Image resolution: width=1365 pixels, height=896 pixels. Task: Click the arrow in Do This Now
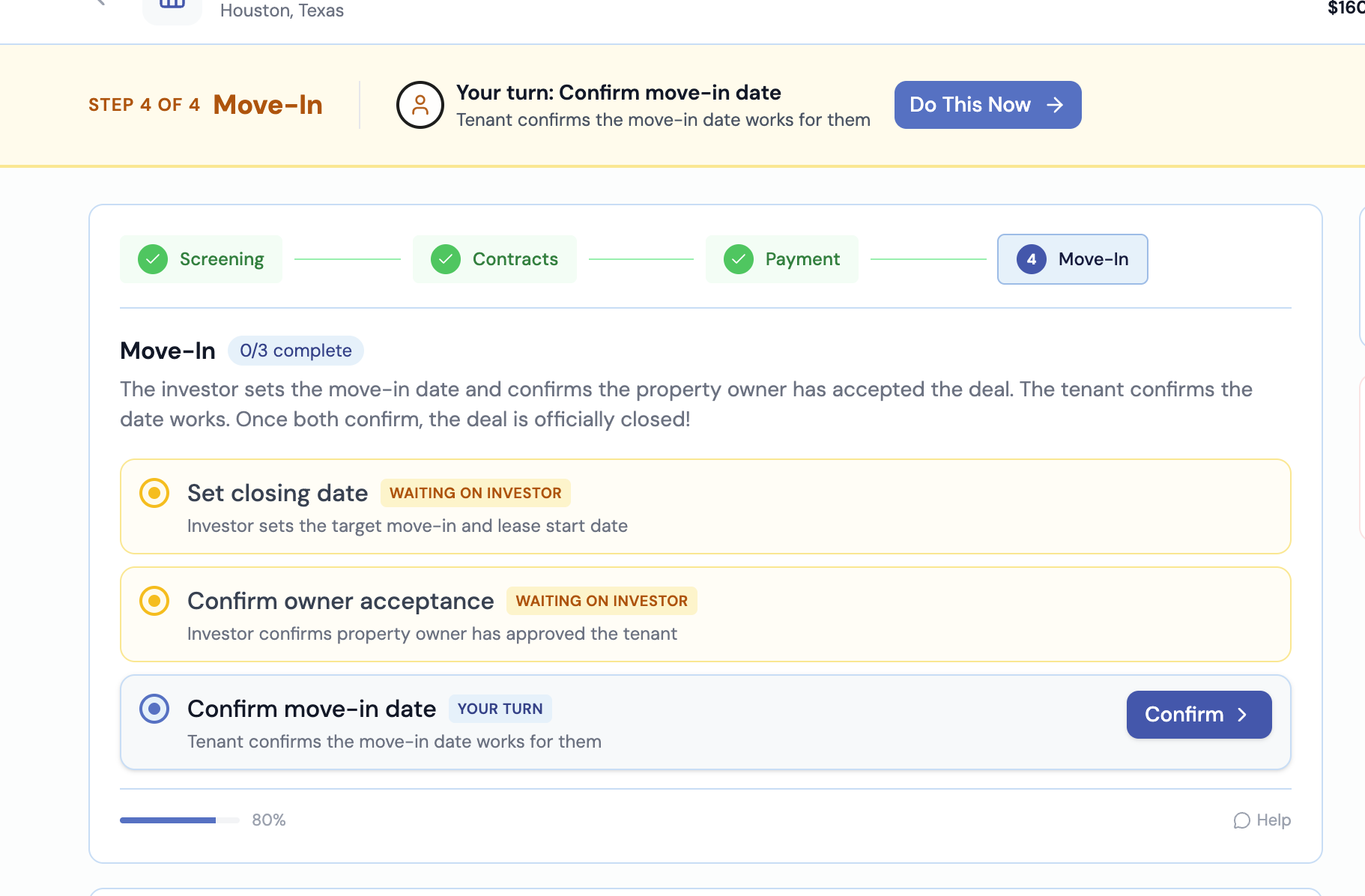[1055, 105]
